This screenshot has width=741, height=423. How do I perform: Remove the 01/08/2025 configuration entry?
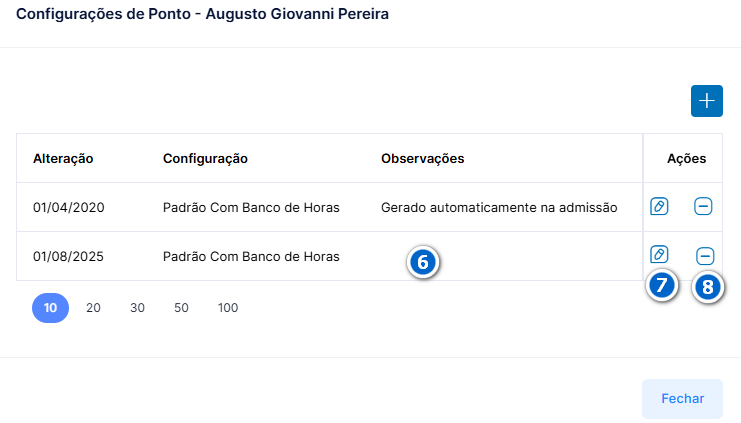705,256
